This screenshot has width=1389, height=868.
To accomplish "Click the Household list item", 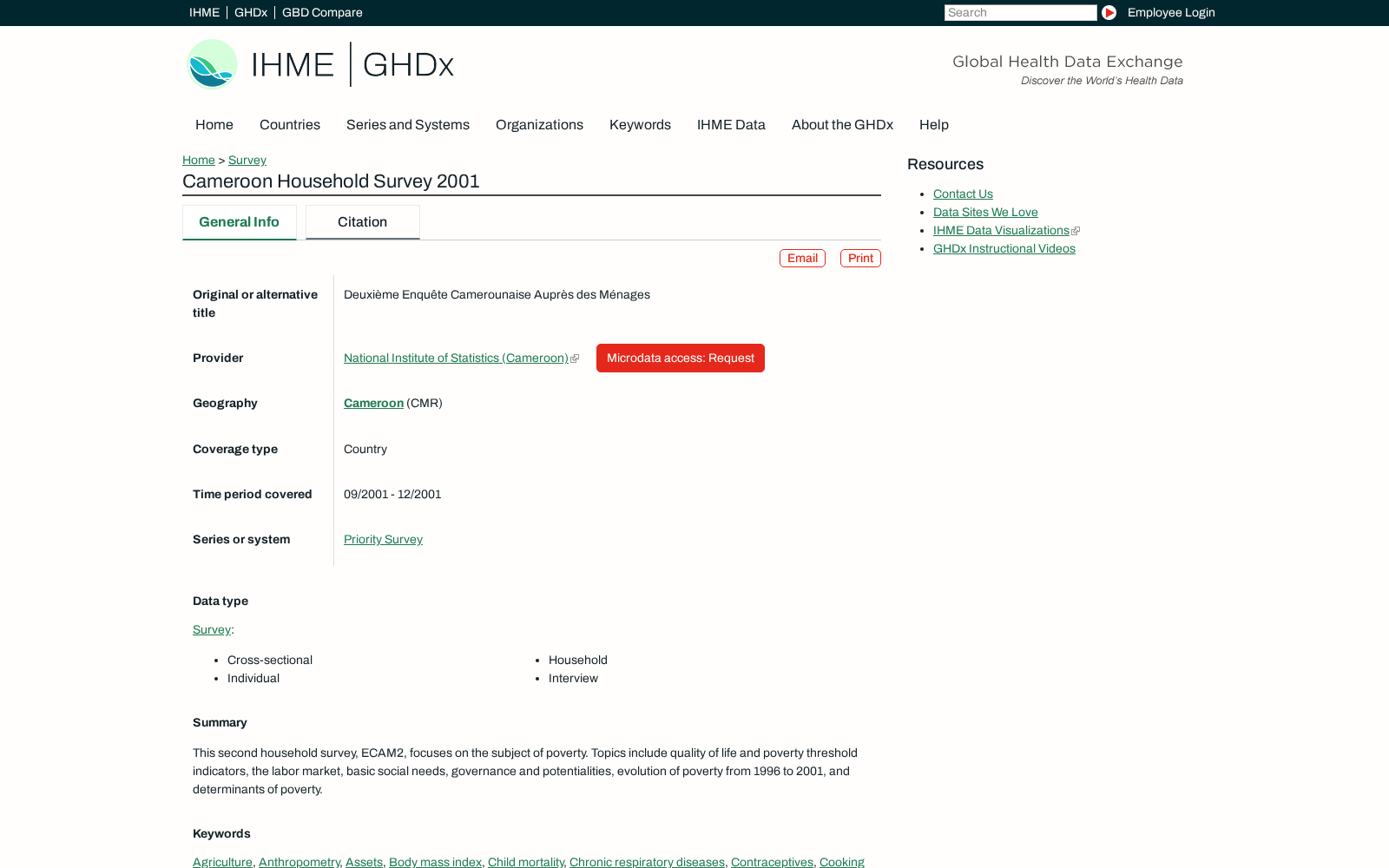I will pos(578,660).
